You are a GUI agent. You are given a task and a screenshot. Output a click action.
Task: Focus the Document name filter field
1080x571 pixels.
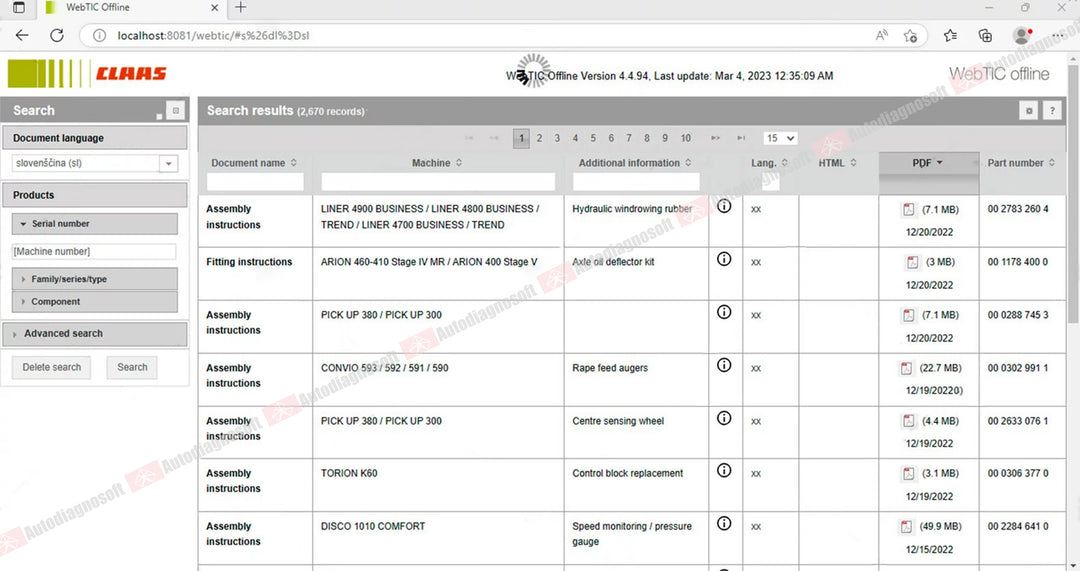pos(255,182)
